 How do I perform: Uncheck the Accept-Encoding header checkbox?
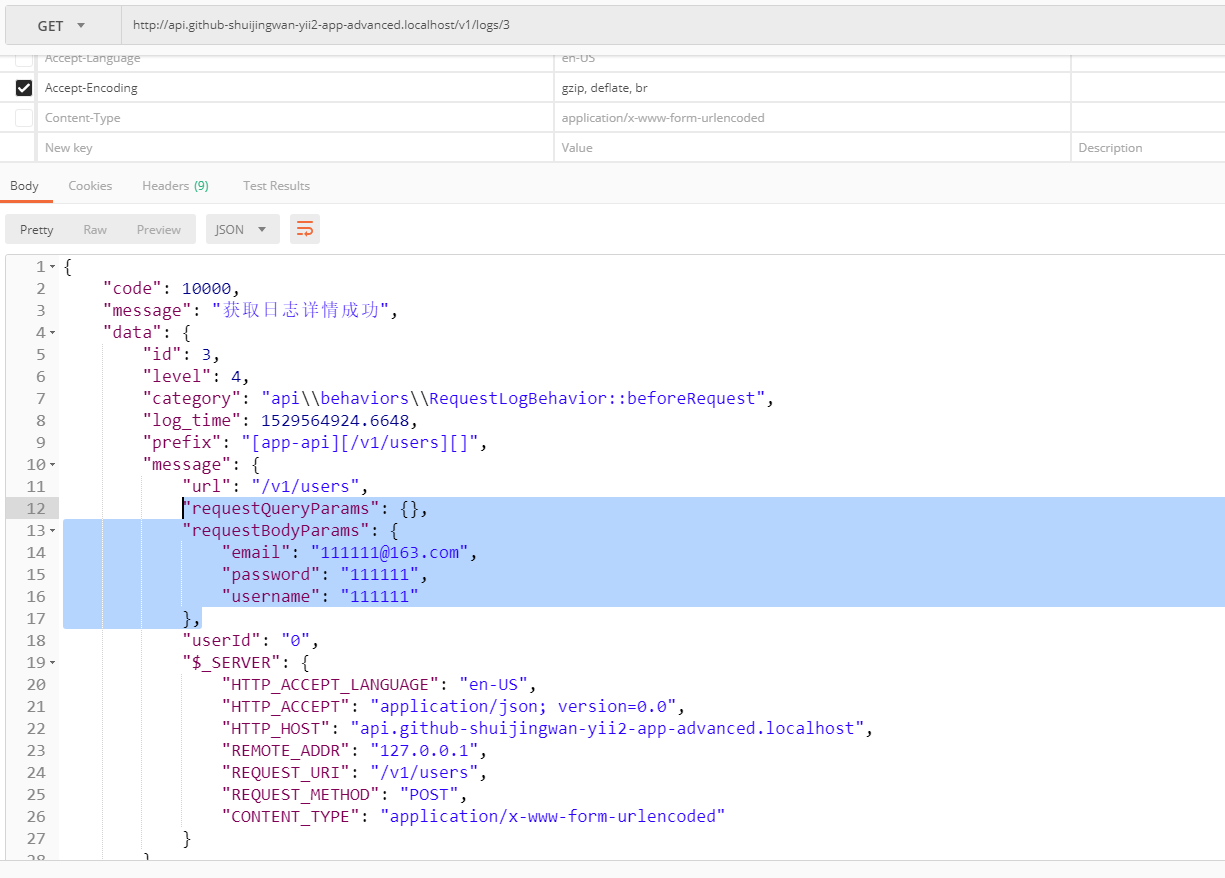[x=24, y=88]
